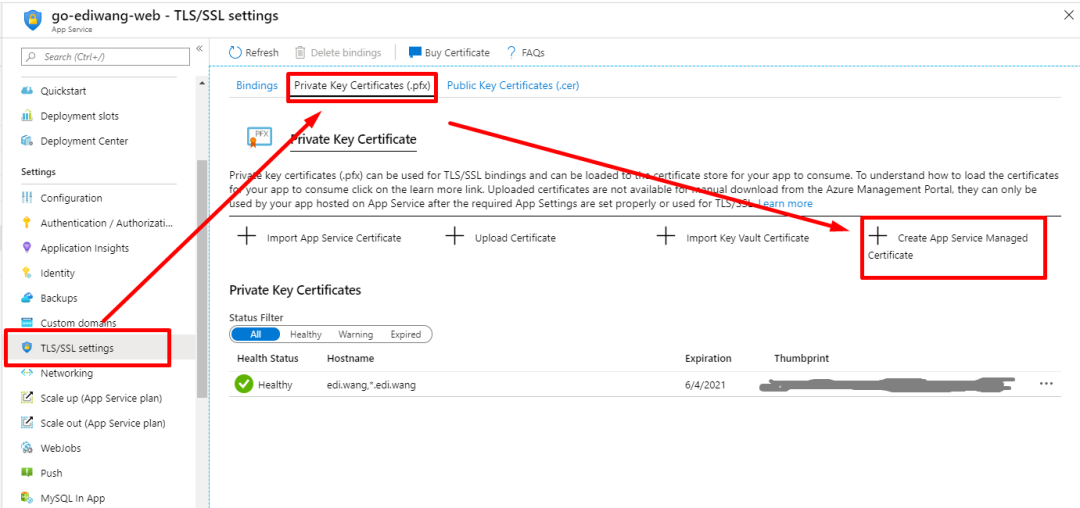The height and width of the screenshot is (508, 1080).
Task: Click the FAQs question mark icon
Action: 511,52
